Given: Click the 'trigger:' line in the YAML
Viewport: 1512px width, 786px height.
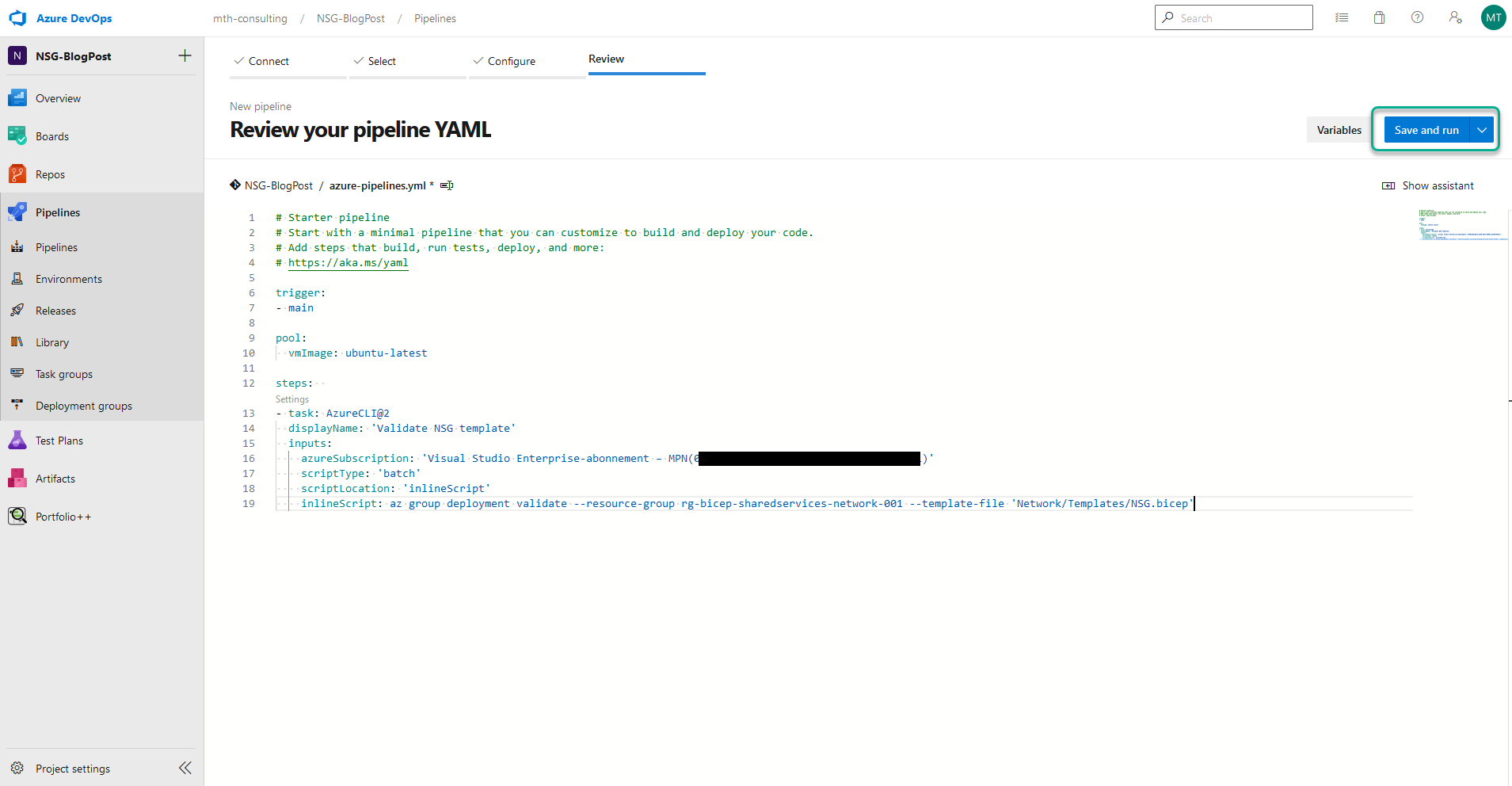Looking at the screenshot, I should point(301,292).
